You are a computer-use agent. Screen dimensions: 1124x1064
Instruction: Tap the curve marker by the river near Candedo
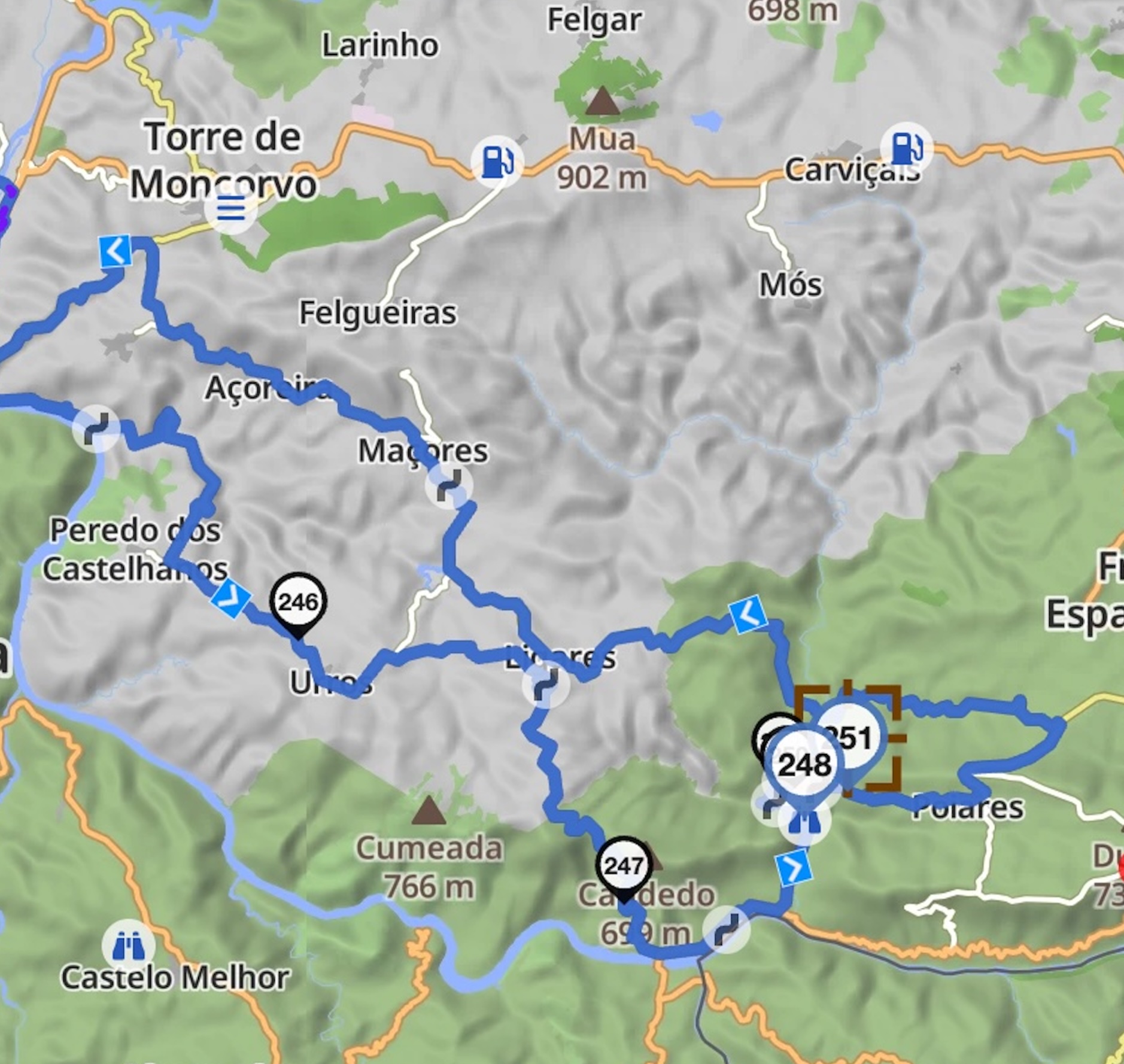click(x=726, y=929)
